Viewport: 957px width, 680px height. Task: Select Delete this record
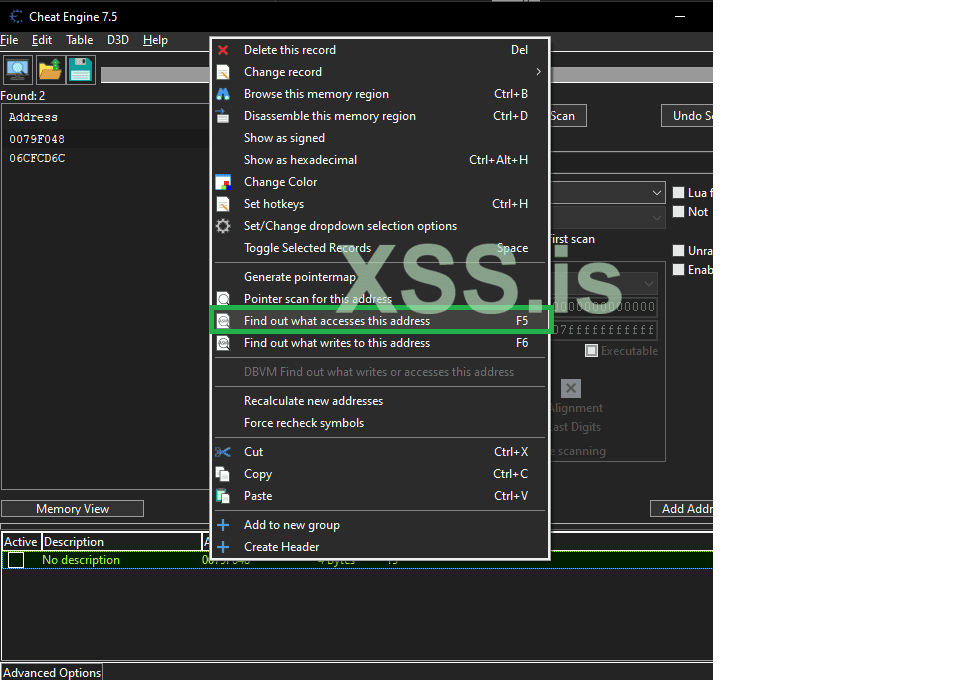pyautogui.click(x=381, y=50)
